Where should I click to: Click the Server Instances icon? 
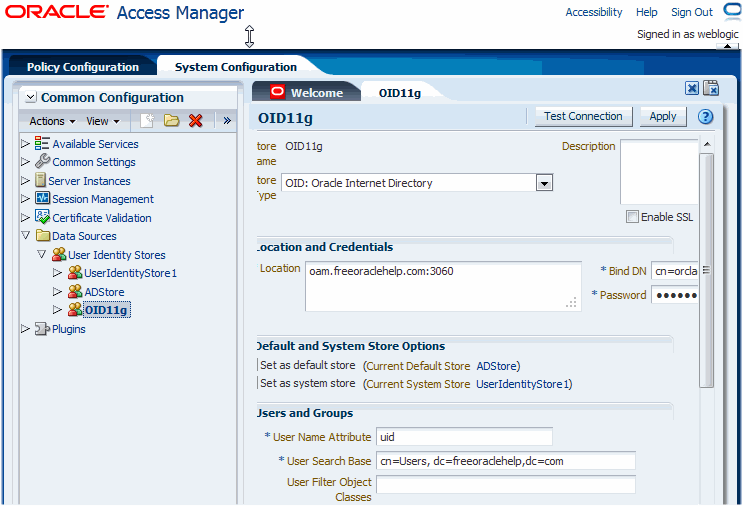click(x=40, y=180)
